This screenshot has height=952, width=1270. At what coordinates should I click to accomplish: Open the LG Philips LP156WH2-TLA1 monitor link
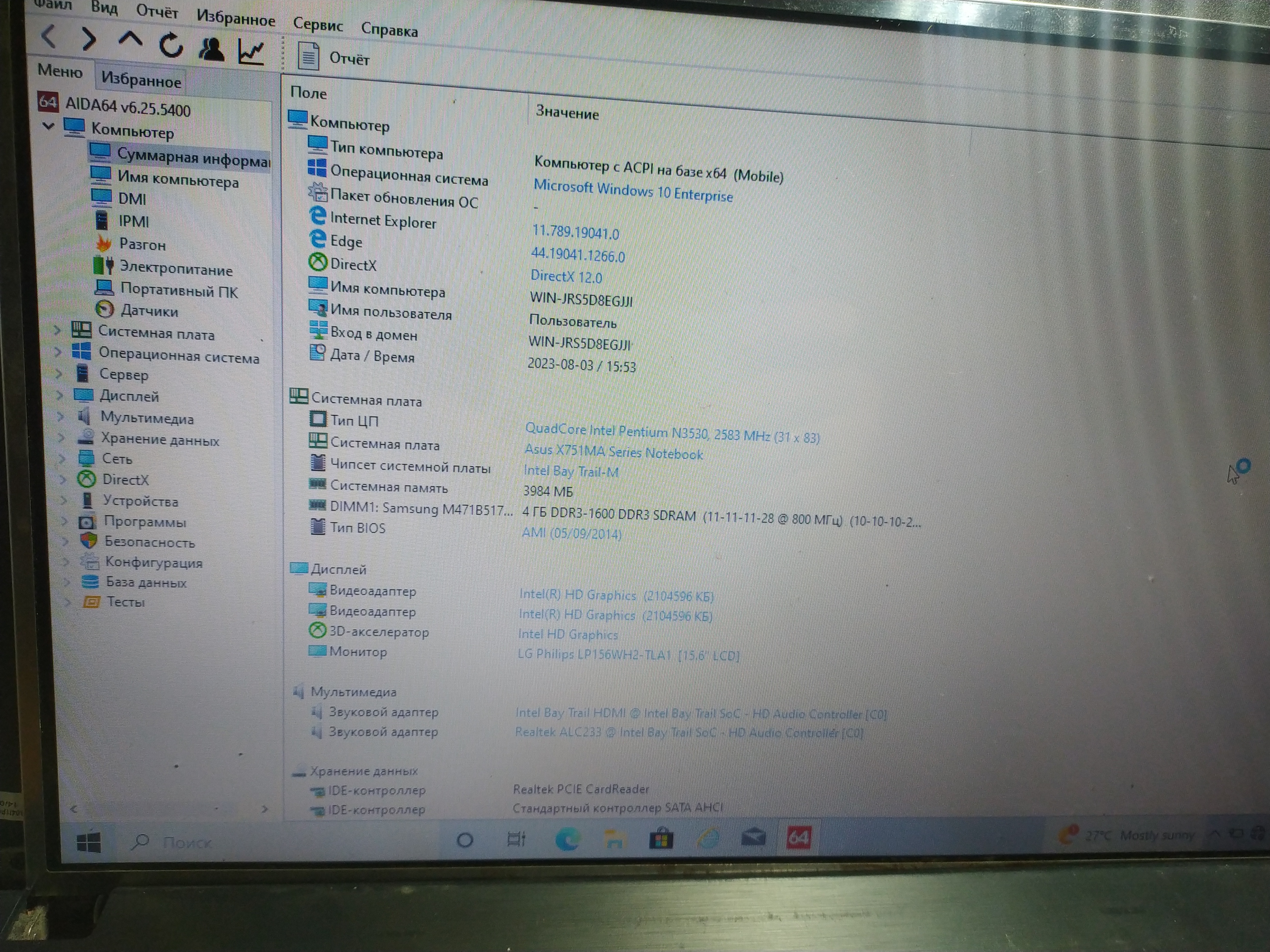628,655
